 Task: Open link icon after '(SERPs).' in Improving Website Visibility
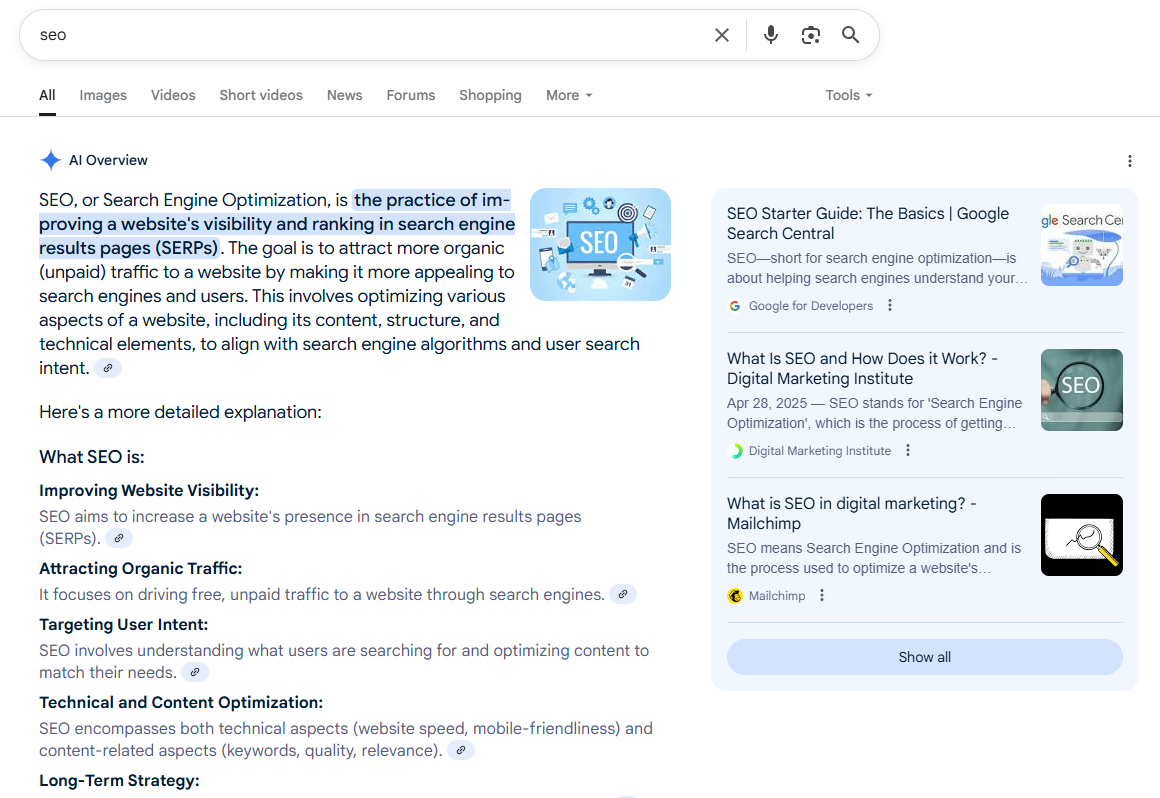point(118,538)
